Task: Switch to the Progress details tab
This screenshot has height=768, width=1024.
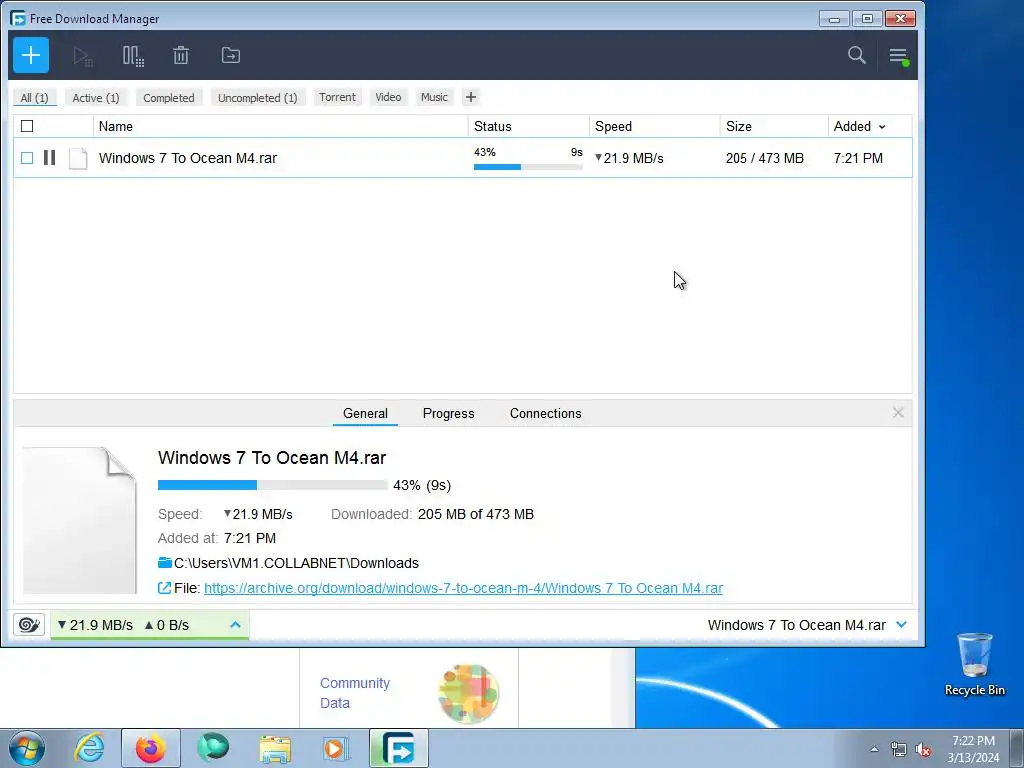Action: (449, 413)
